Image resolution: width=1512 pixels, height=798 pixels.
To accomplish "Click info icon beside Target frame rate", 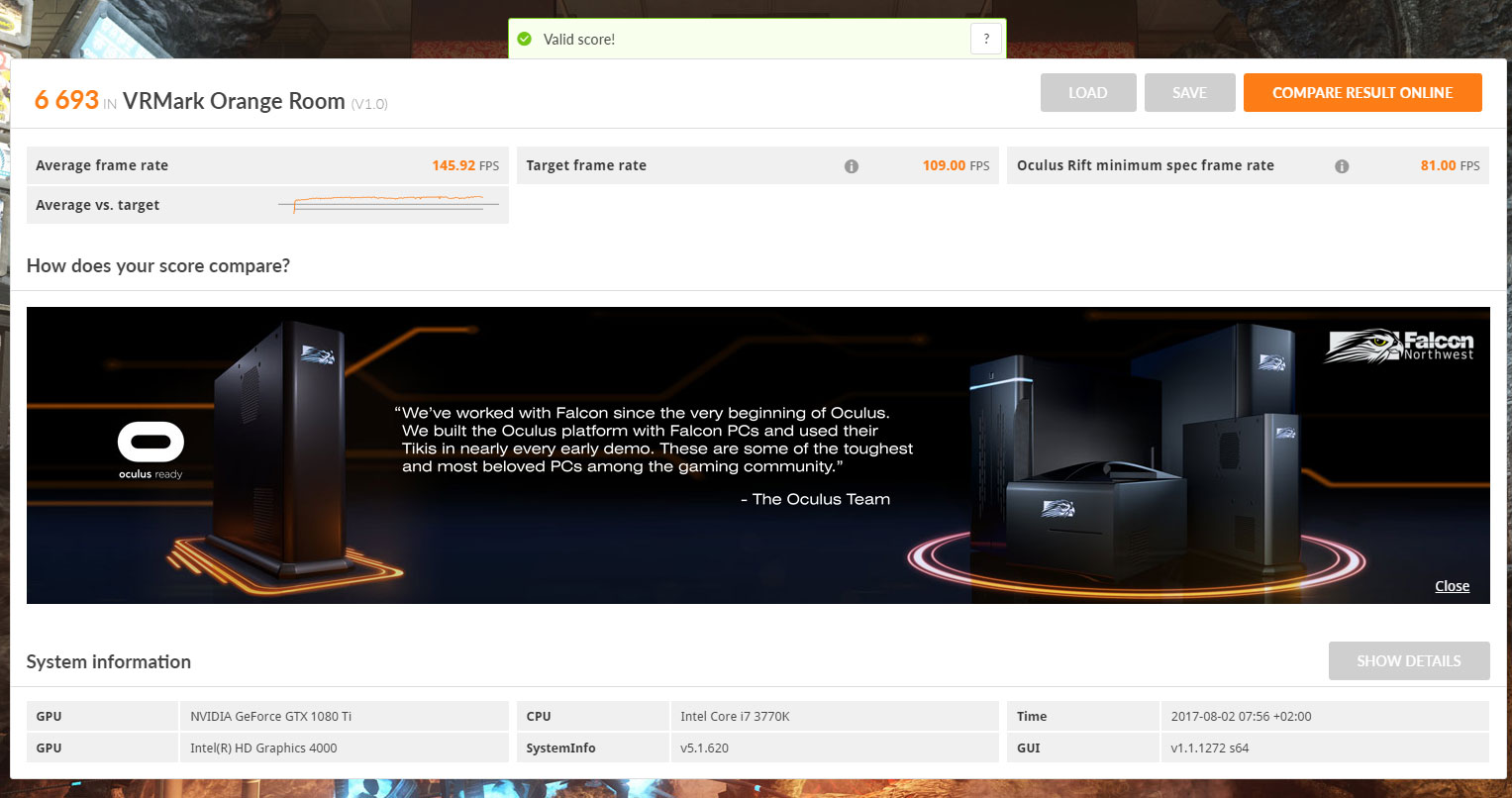I will coord(852,166).
